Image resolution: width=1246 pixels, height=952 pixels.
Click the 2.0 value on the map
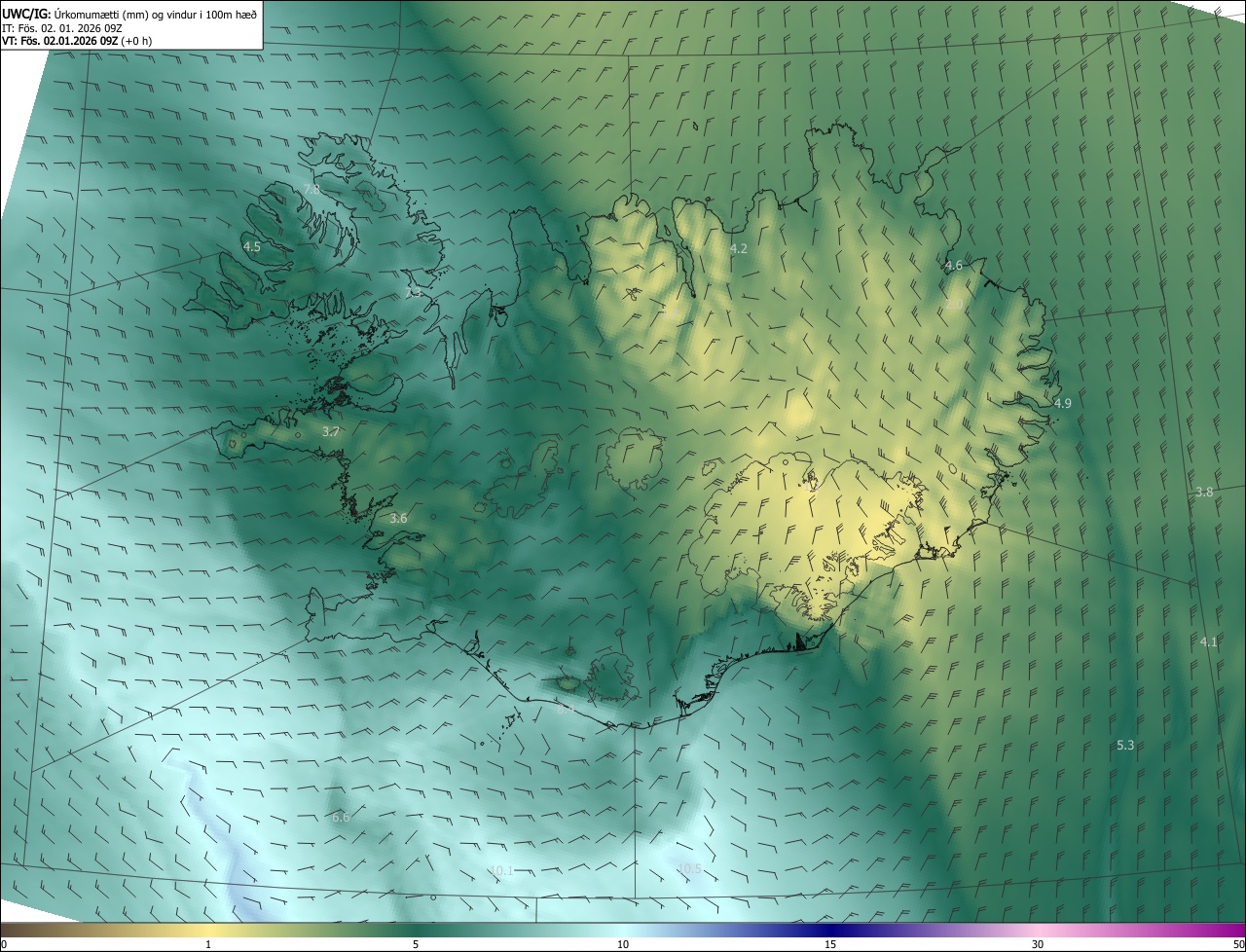click(954, 305)
